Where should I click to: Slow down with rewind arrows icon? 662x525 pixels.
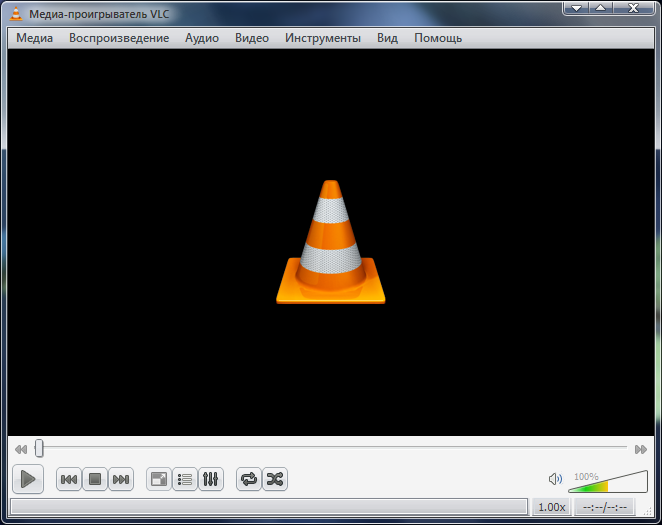(x=21, y=449)
